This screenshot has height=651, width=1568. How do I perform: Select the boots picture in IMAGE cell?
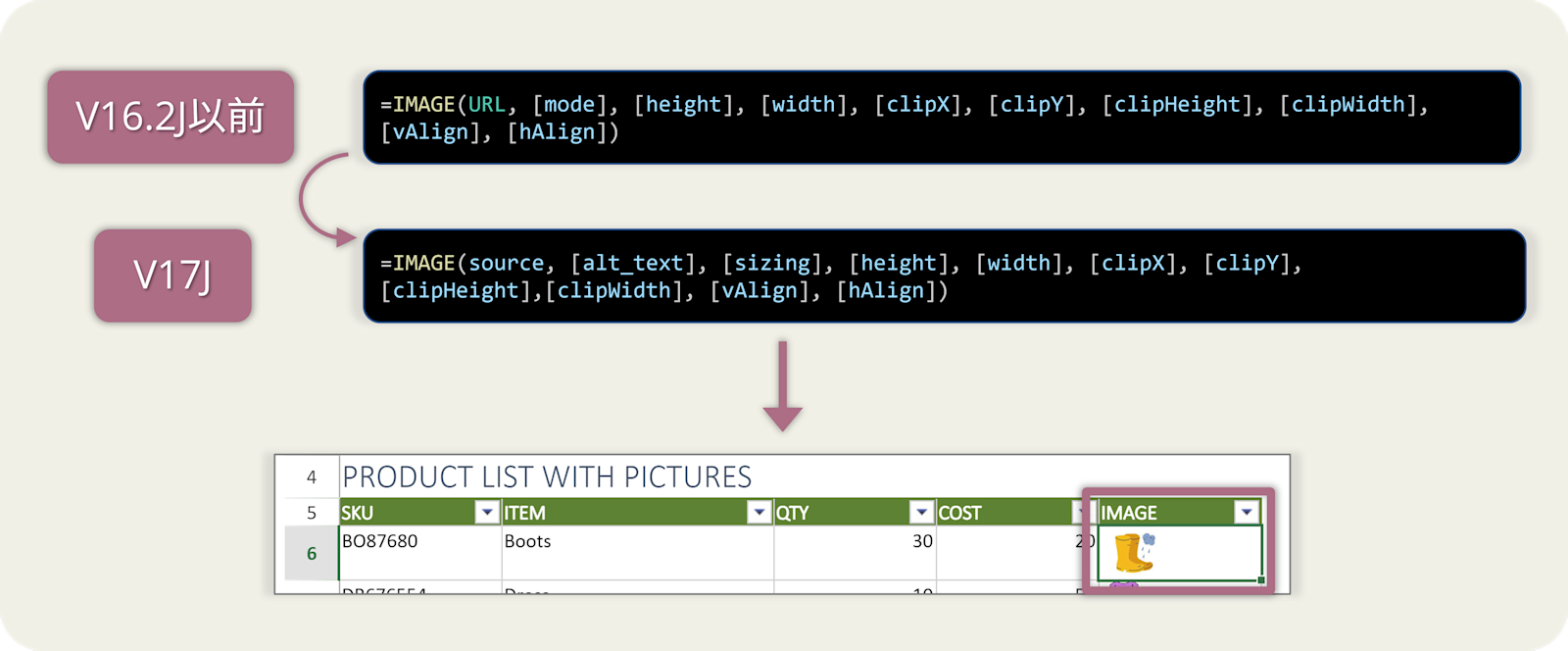(x=1135, y=553)
